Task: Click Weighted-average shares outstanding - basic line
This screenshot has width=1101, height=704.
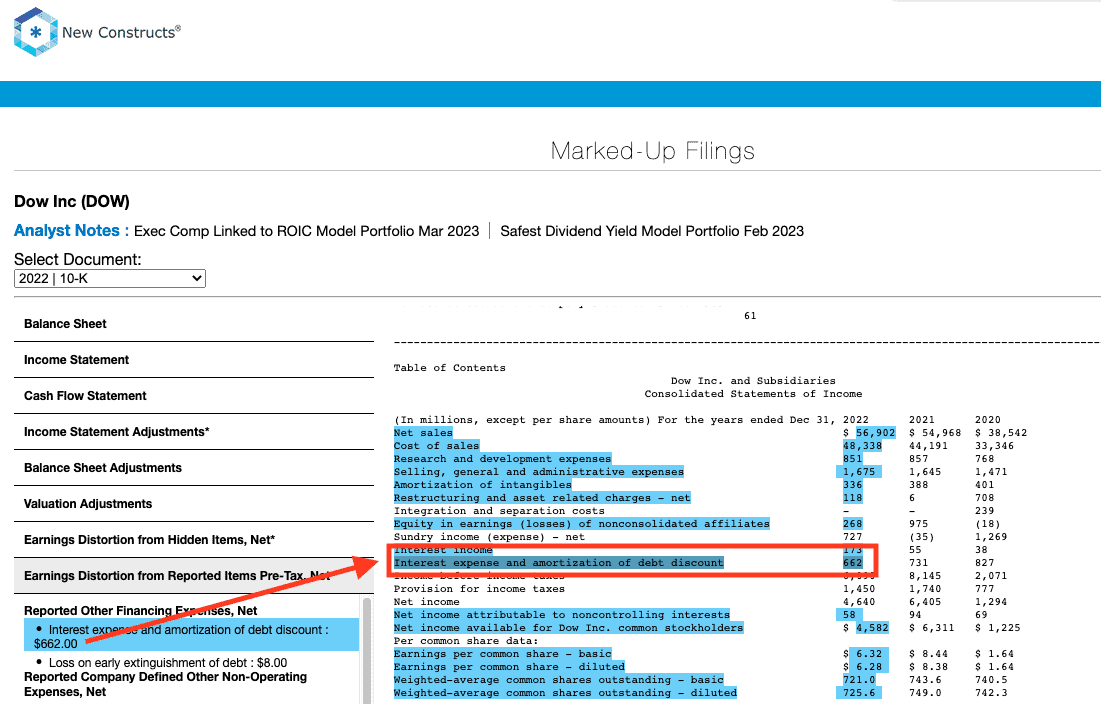Action: click(558, 679)
